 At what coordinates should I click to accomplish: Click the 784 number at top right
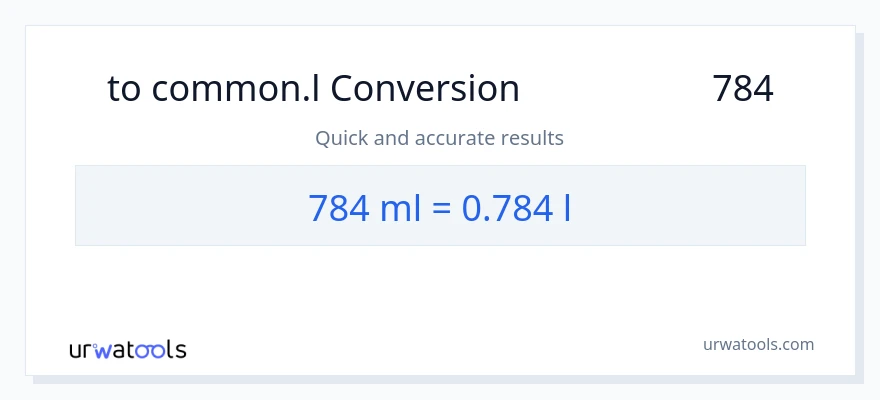click(x=743, y=89)
